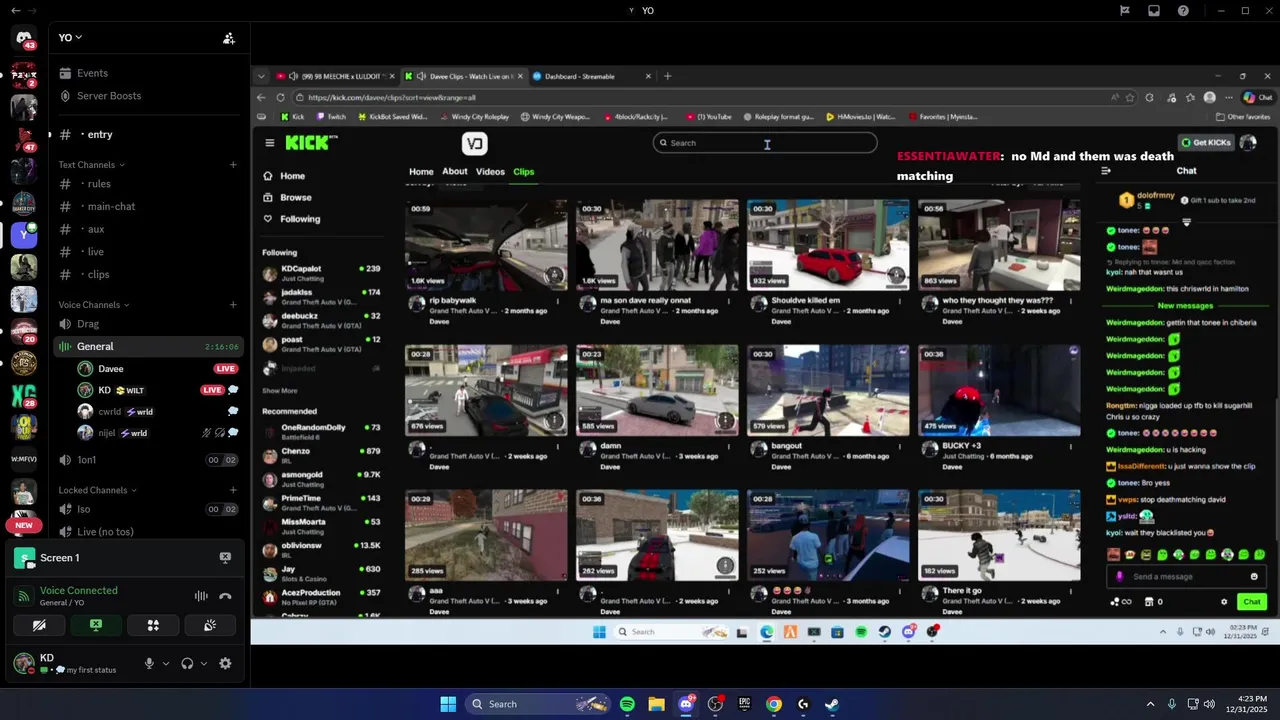This screenshot has height=720, width=1280.
Task: Join the Drag voice channel
Action: [148, 324]
